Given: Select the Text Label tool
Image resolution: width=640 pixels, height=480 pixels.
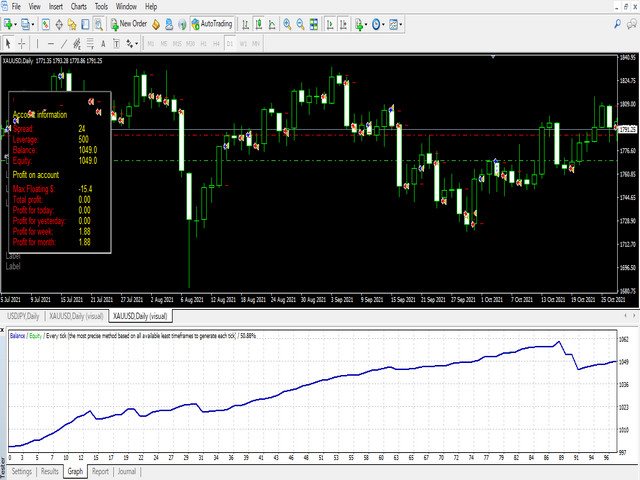Looking at the screenshot, I should [116, 44].
